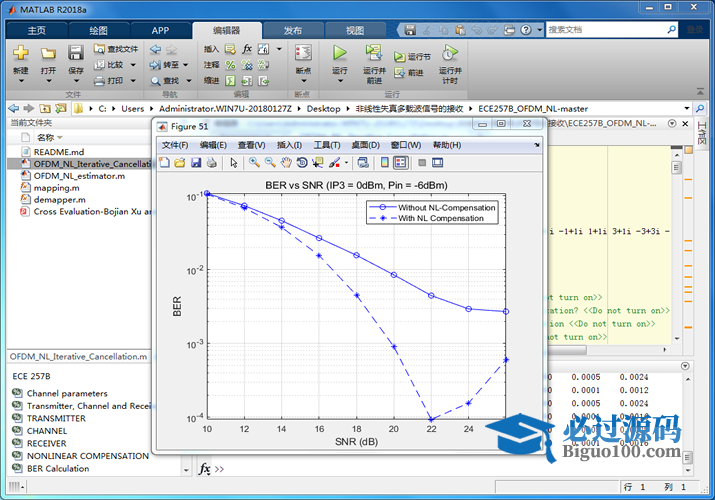Open the Save (保存) dropdown arrow

point(76,81)
